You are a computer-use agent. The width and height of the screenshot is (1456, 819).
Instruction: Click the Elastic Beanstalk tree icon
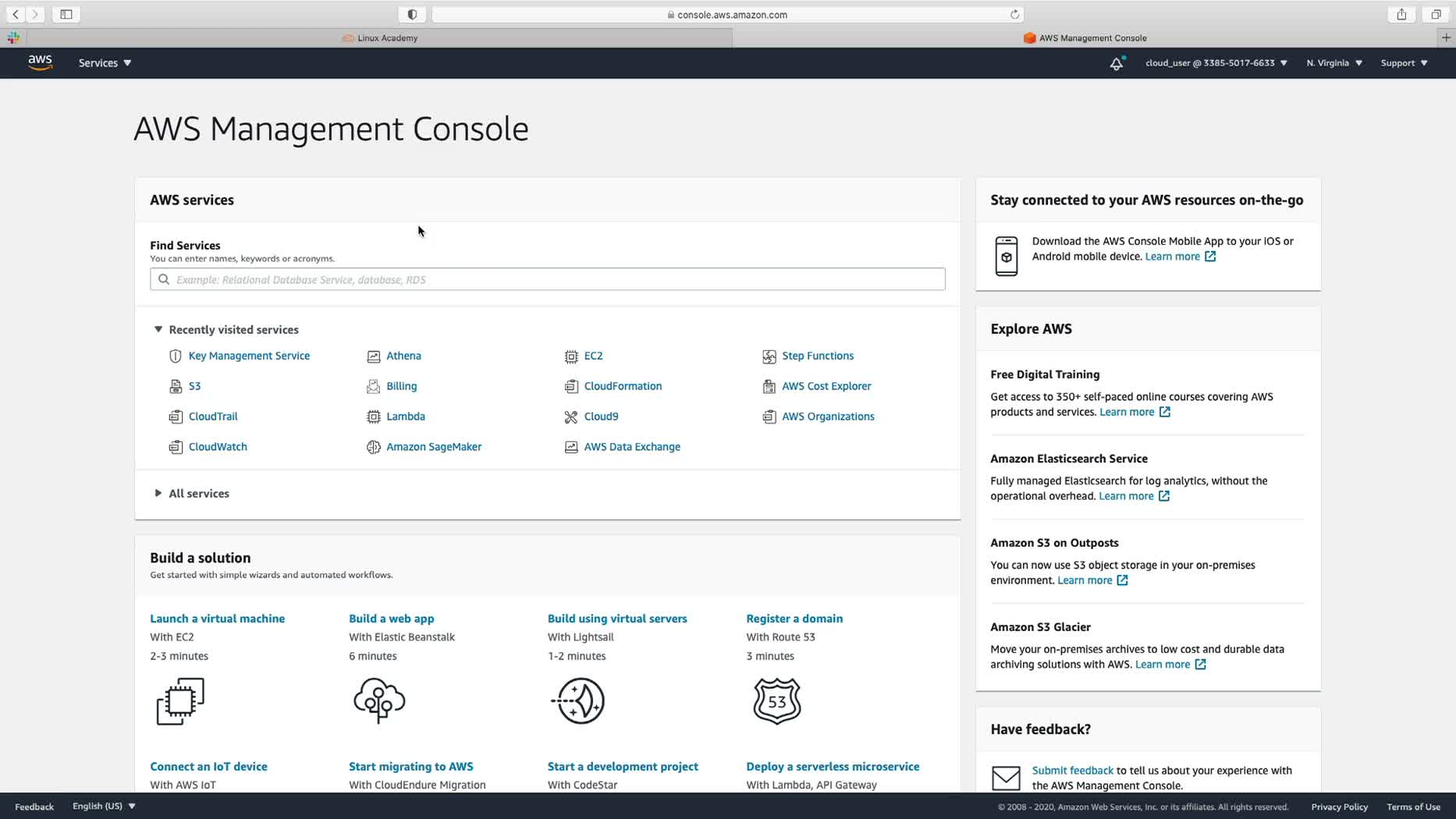379,700
